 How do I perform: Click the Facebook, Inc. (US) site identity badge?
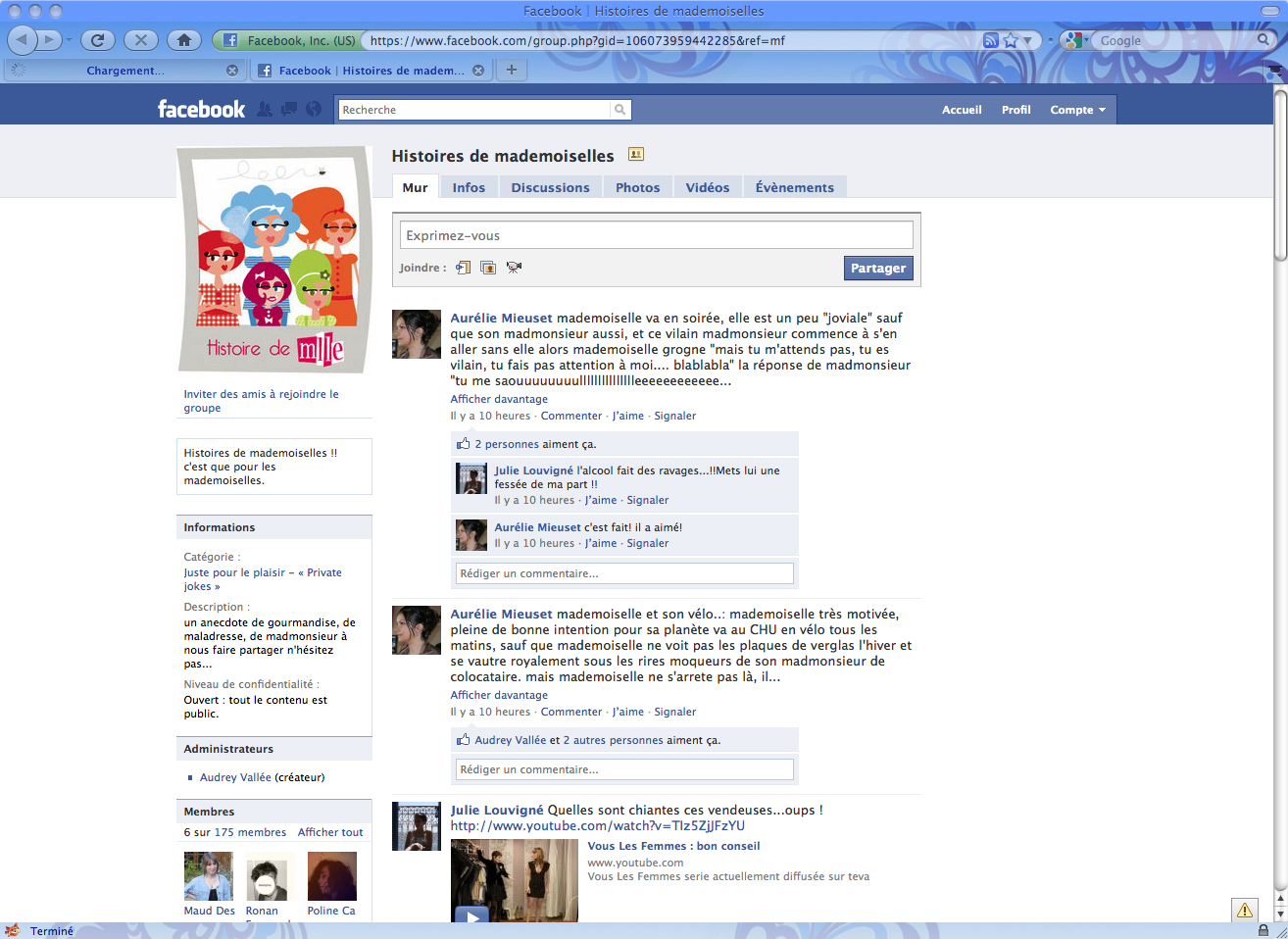click(287, 40)
